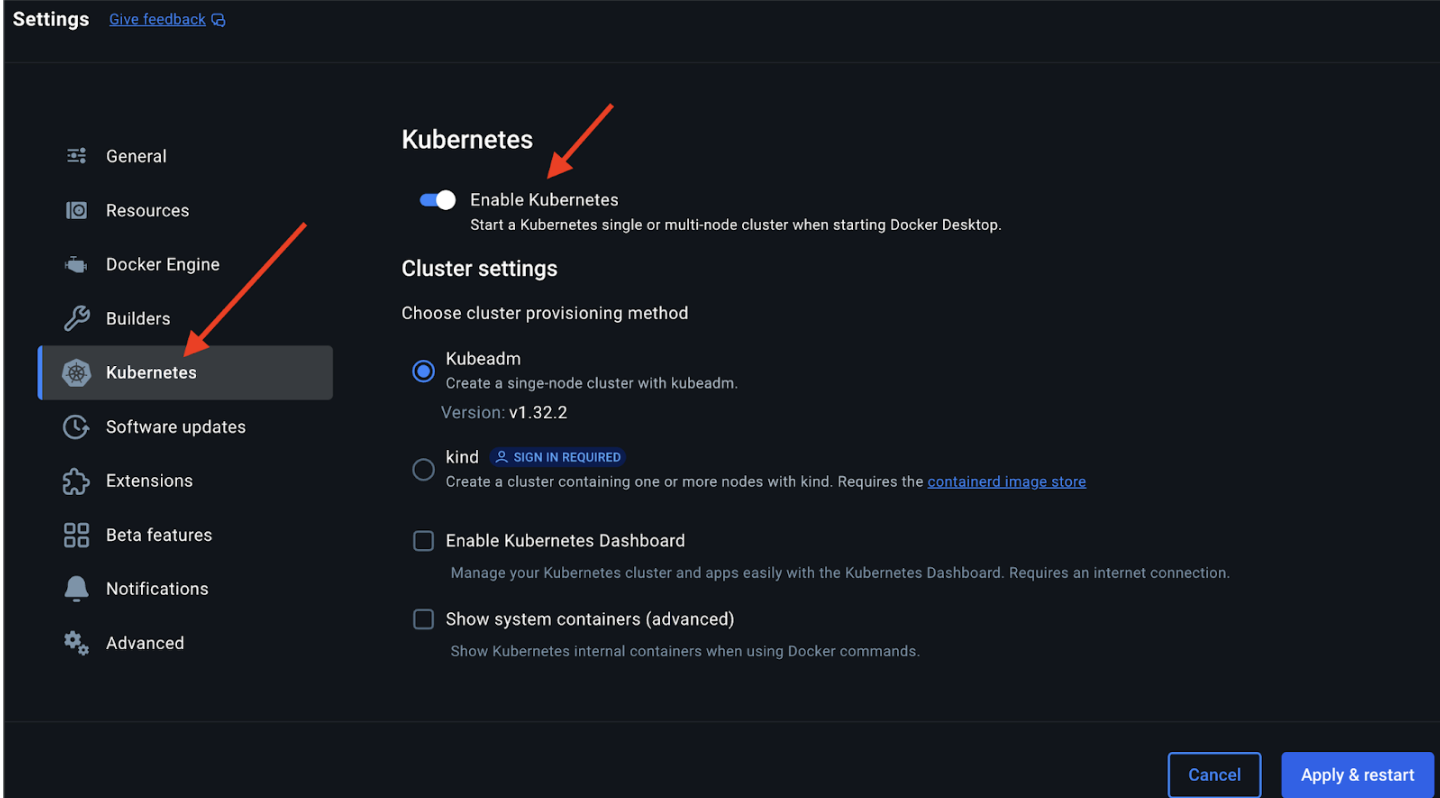
Task: Click the Resources disk icon
Action: (76, 210)
